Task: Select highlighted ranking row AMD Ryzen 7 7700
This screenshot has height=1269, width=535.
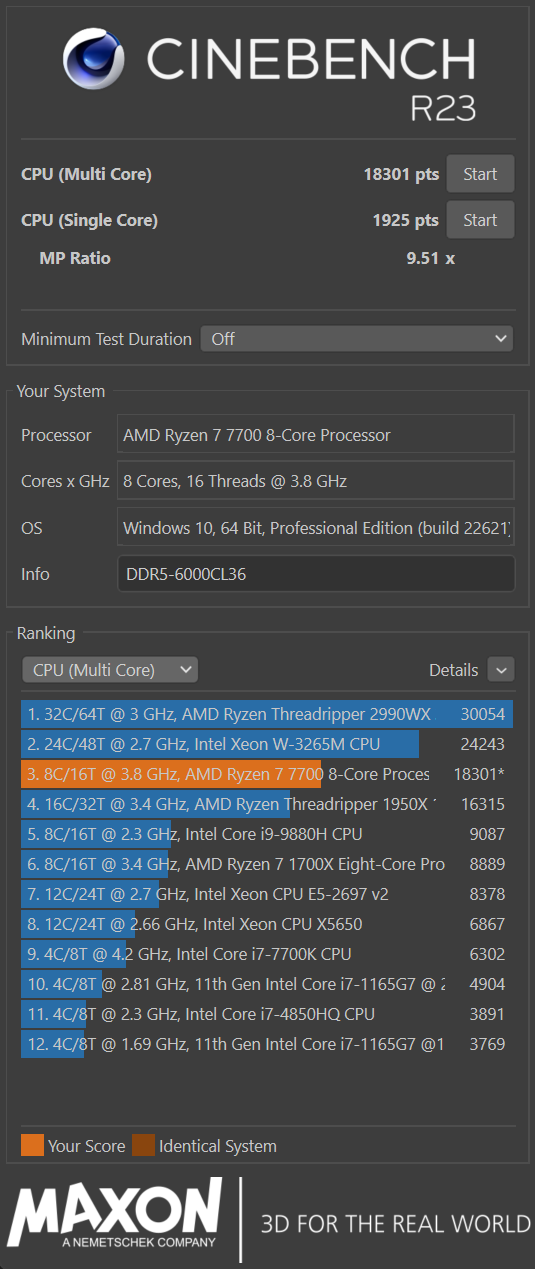Action: pos(267,774)
